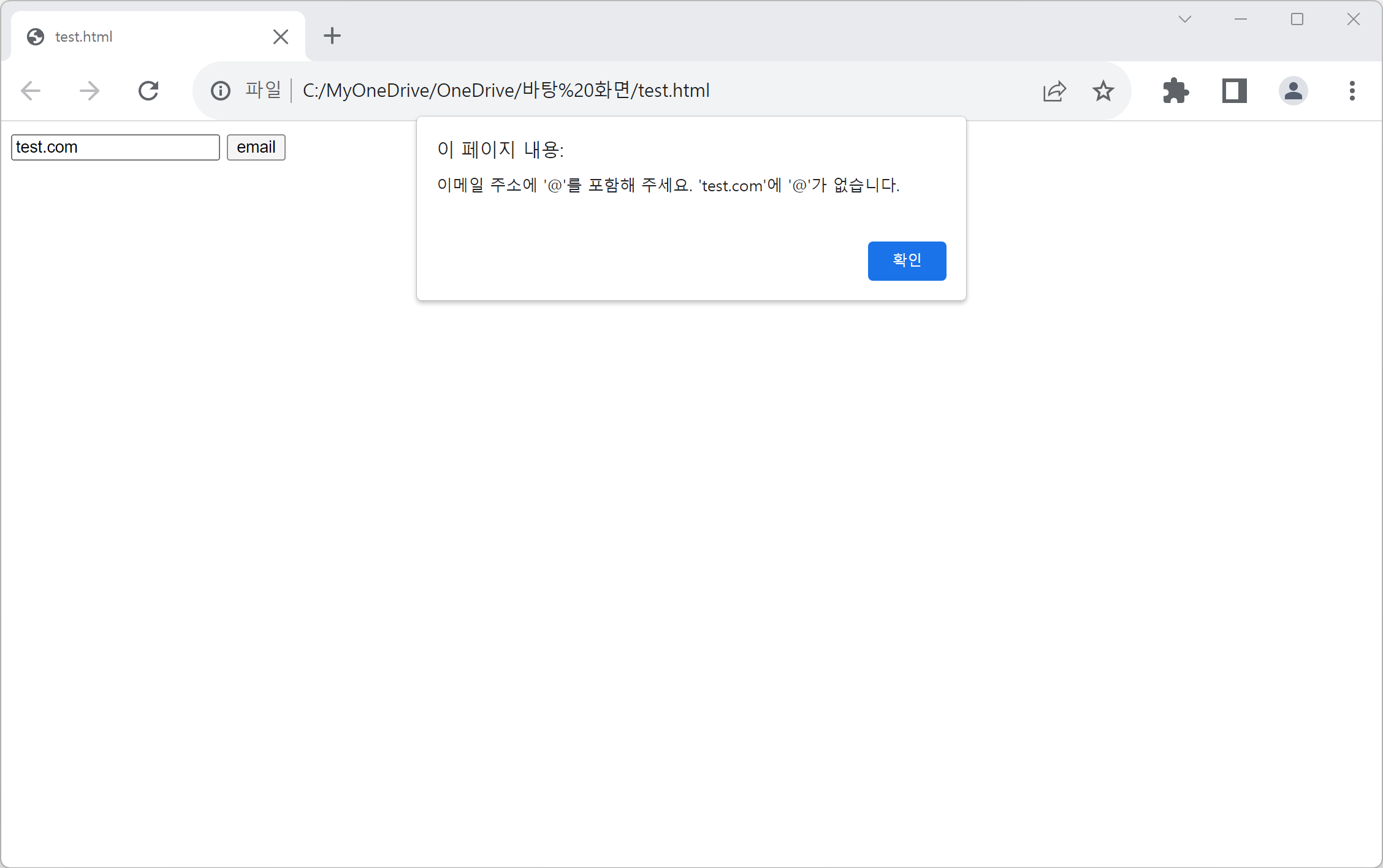Close the test.html tab
This screenshot has height=868, width=1383.
281,37
